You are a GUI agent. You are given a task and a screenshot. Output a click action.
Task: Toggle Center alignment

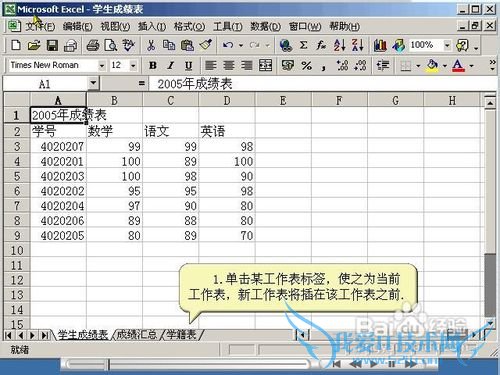point(229,65)
